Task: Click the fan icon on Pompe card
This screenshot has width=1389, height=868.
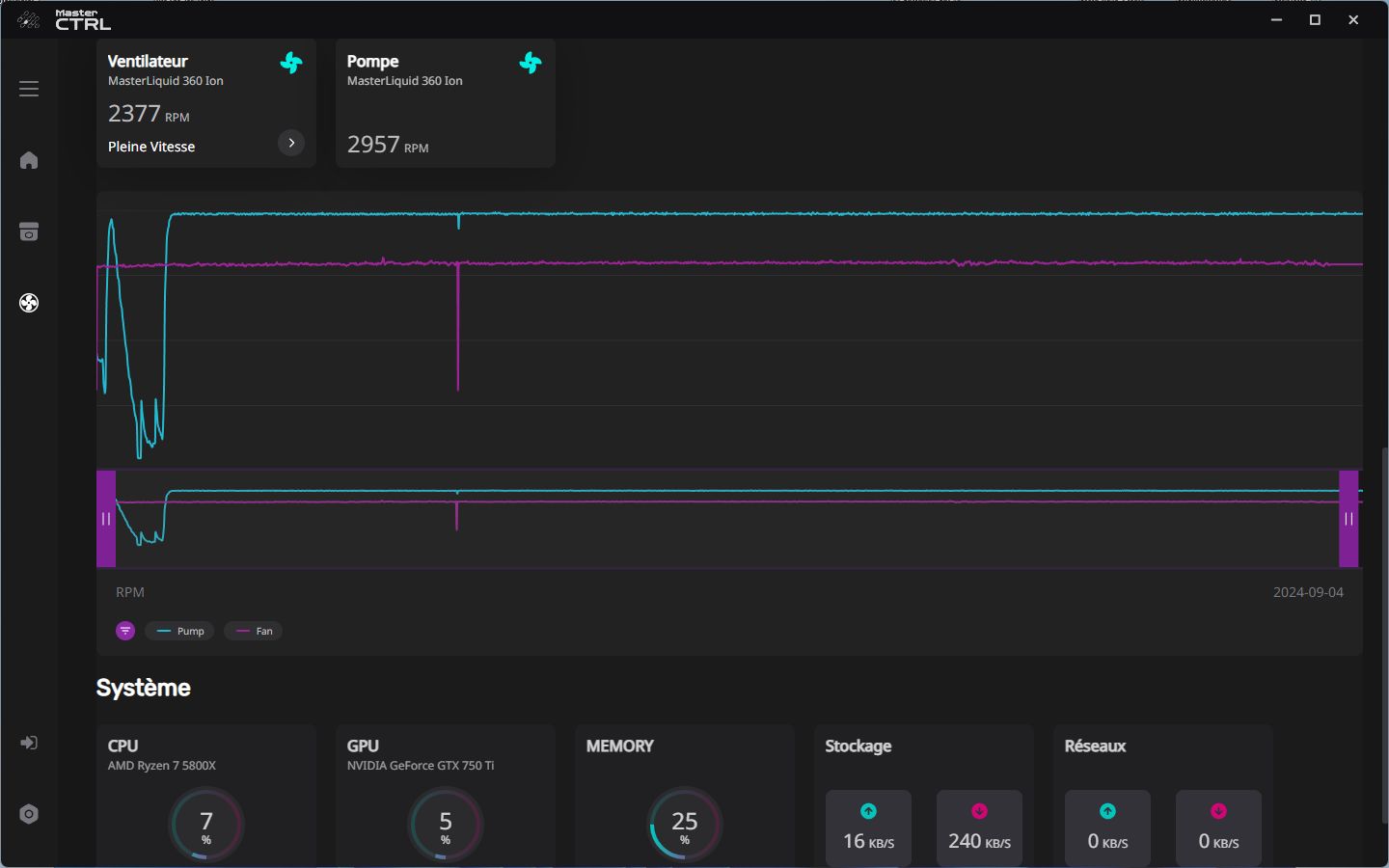Action: tap(531, 63)
